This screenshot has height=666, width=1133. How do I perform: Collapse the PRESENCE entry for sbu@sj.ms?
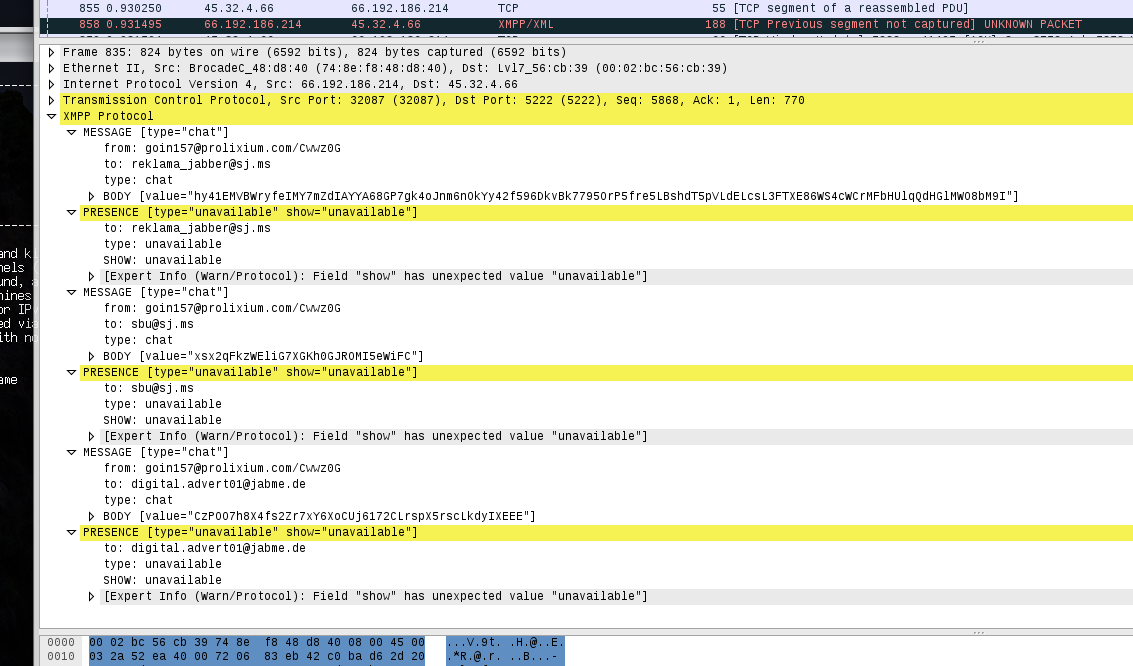pos(72,372)
